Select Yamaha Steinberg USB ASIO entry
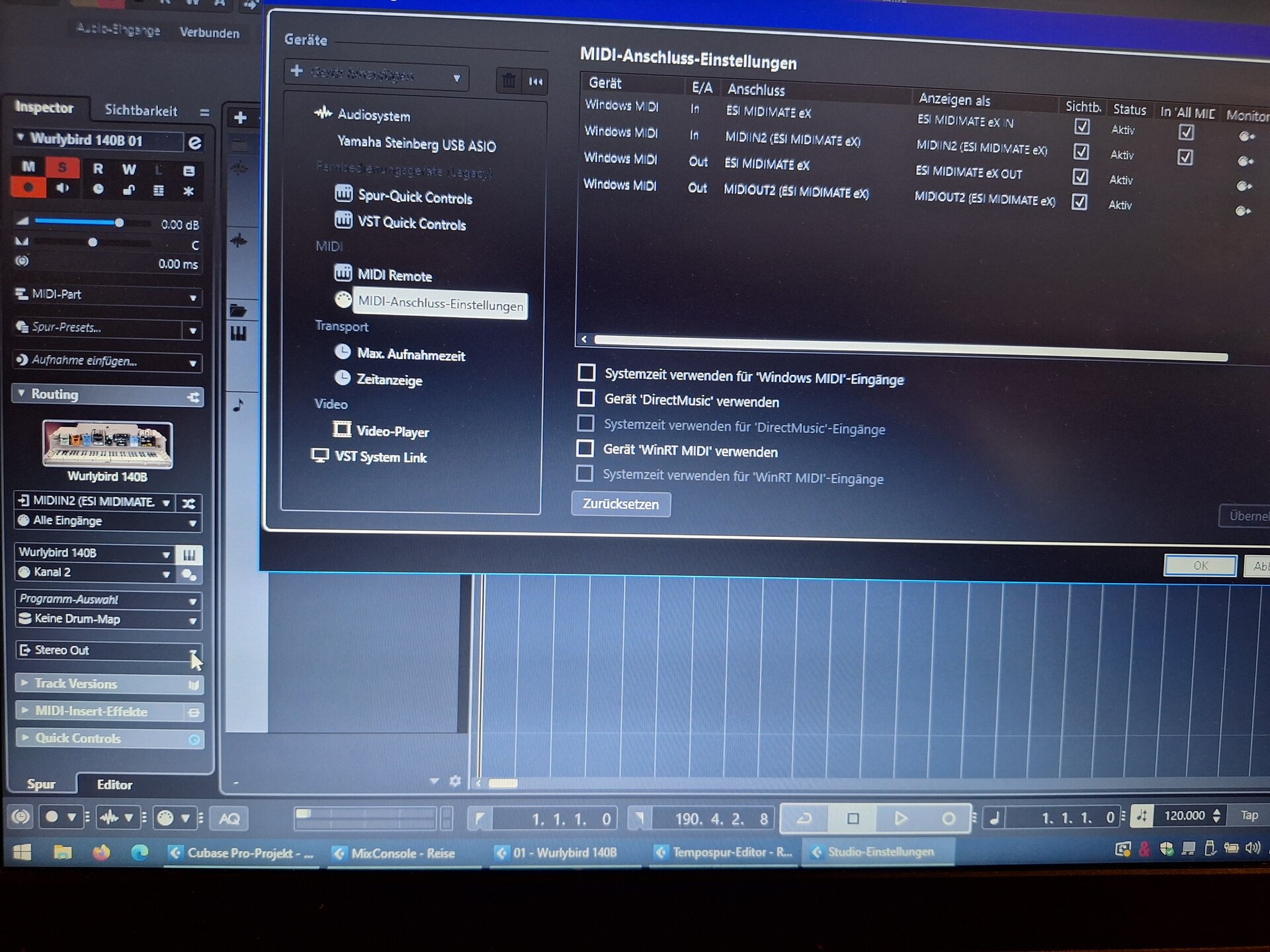The image size is (1270, 952). [x=417, y=143]
